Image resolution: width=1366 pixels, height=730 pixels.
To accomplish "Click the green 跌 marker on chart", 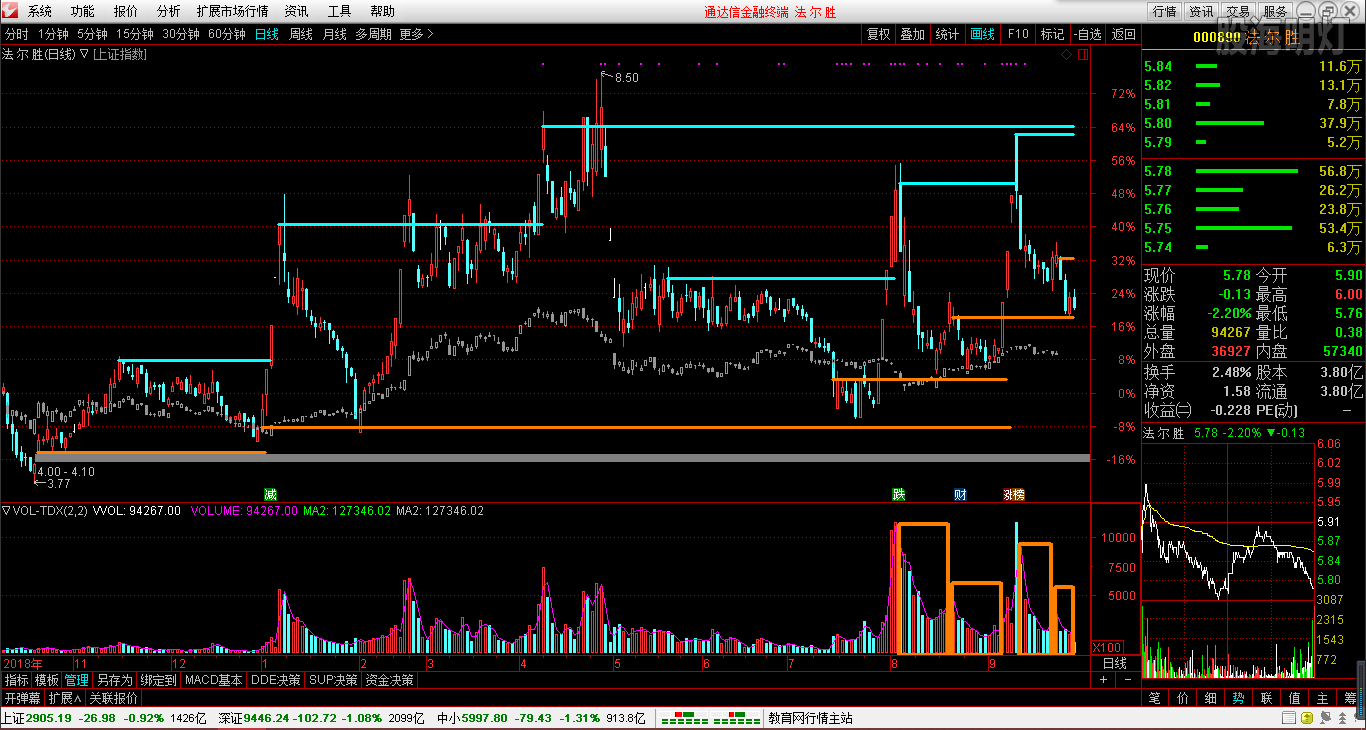I will point(899,494).
